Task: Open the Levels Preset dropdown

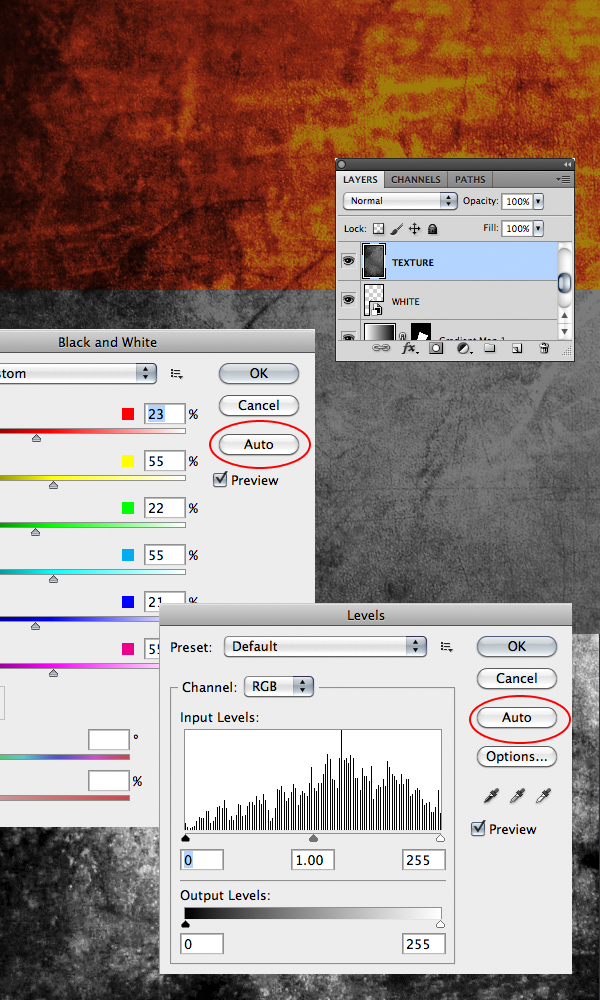Action: pyautogui.click(x=326, y=647)
